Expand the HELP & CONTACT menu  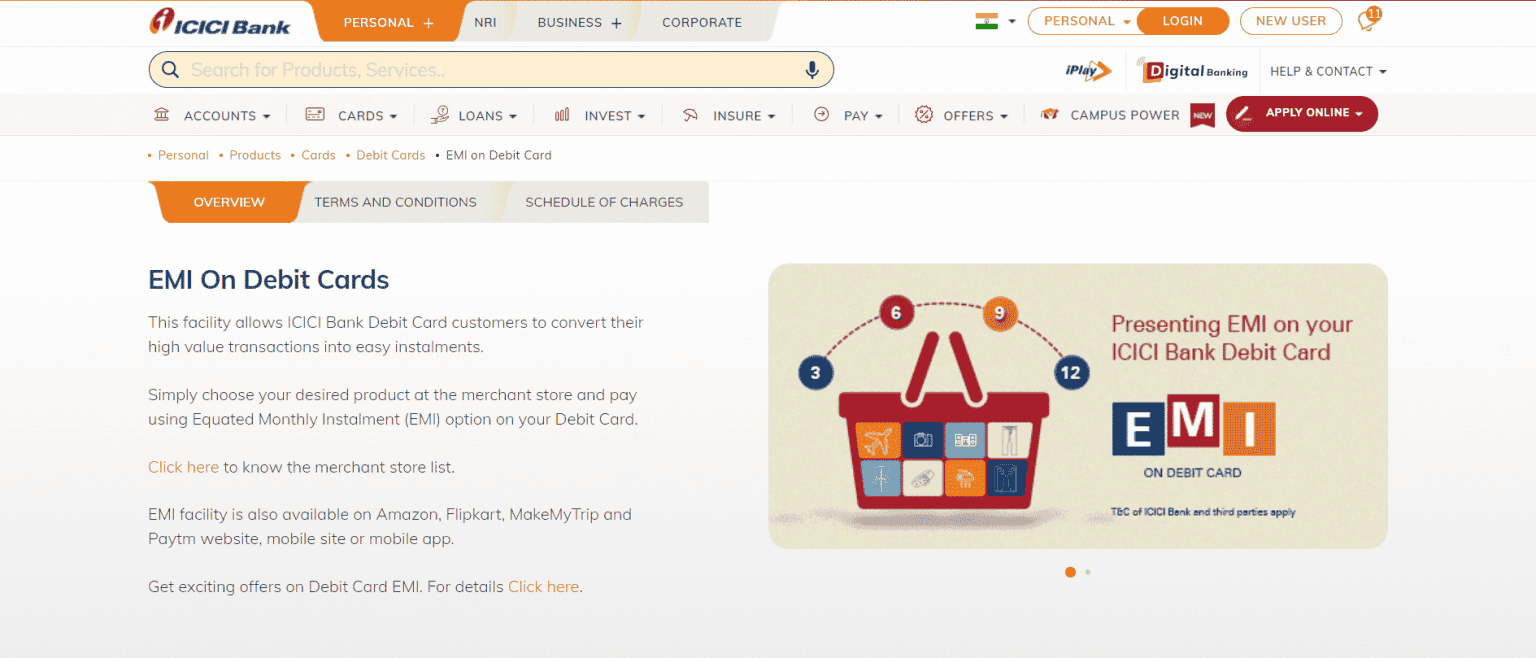1328,70
